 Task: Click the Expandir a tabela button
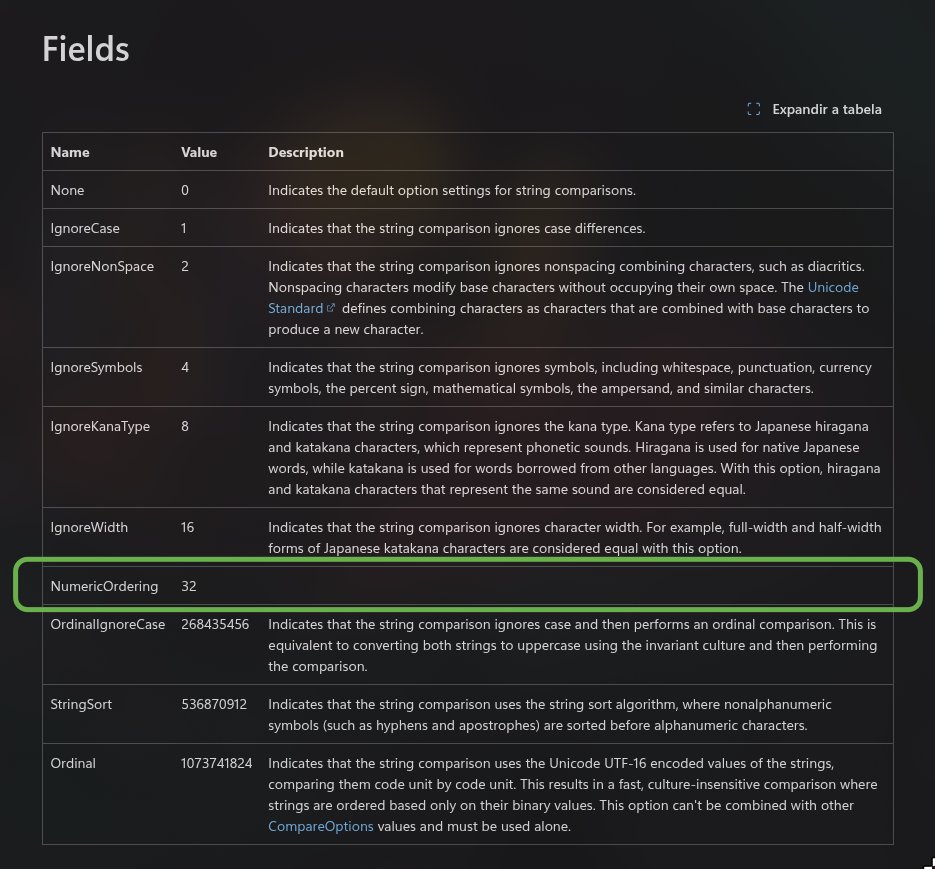tap(814, 109)
